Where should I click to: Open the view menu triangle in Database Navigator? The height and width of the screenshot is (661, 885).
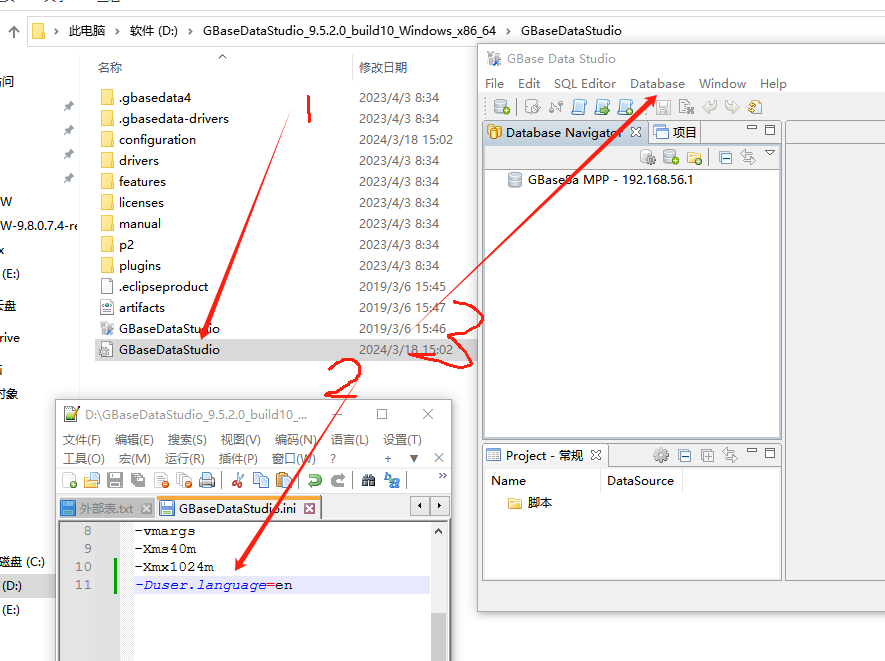770,153
